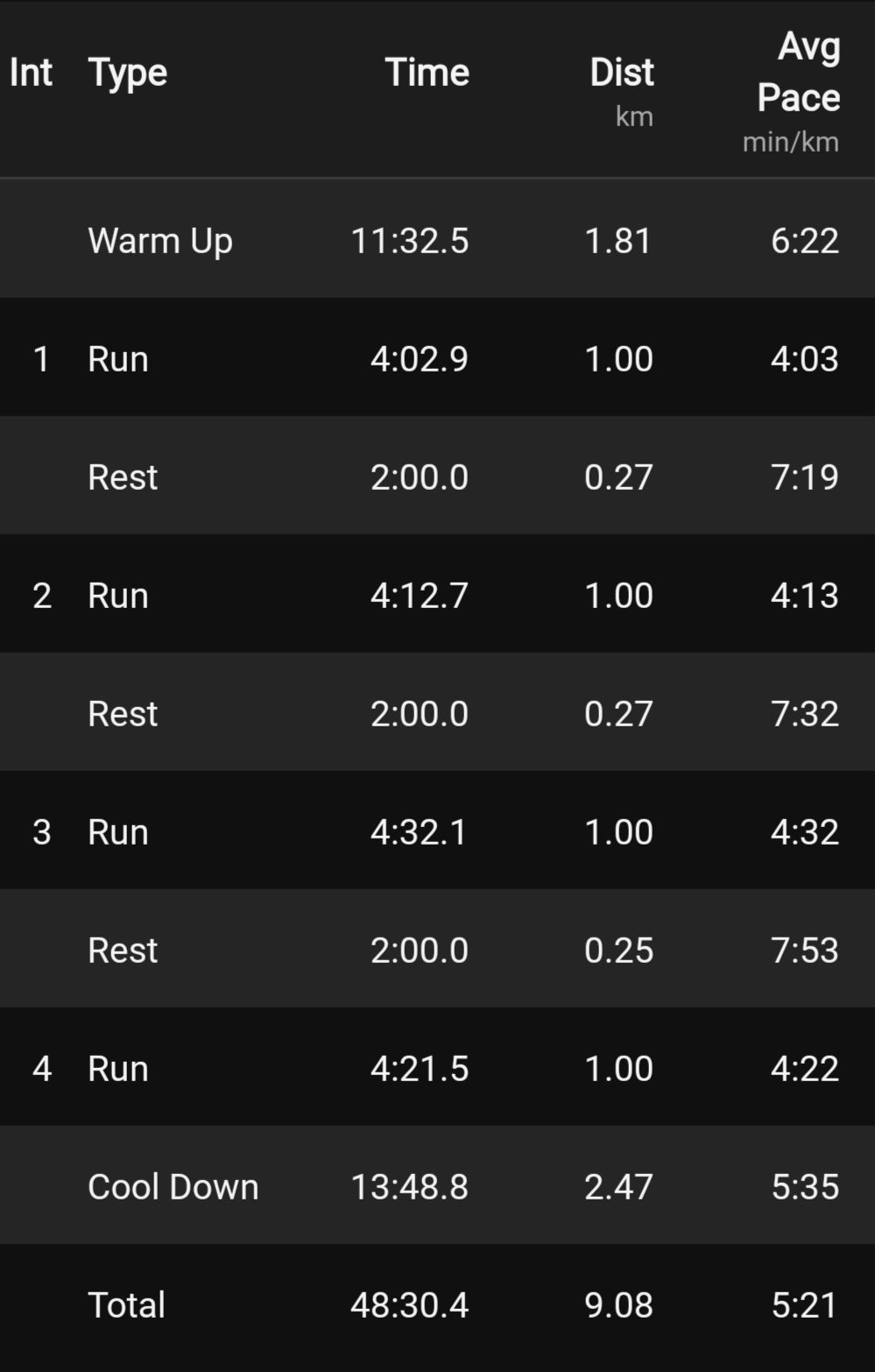Tap the Dist km column header
The image size is (875, 1372).
click(x=621, y=88)
